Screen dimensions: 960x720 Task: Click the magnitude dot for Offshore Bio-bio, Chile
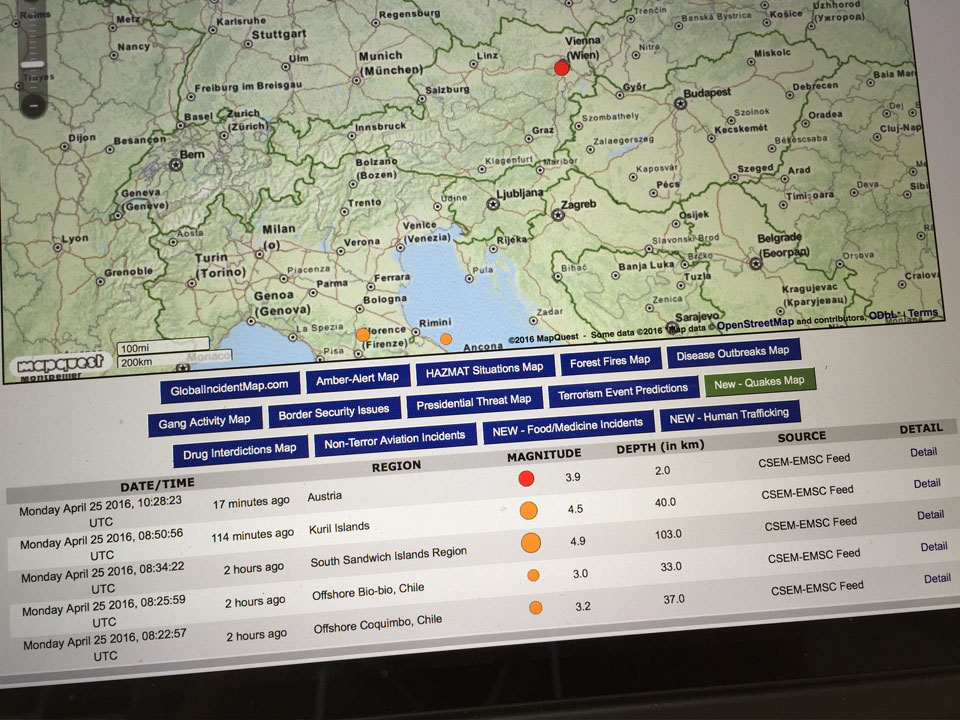(x=533, y=575)
